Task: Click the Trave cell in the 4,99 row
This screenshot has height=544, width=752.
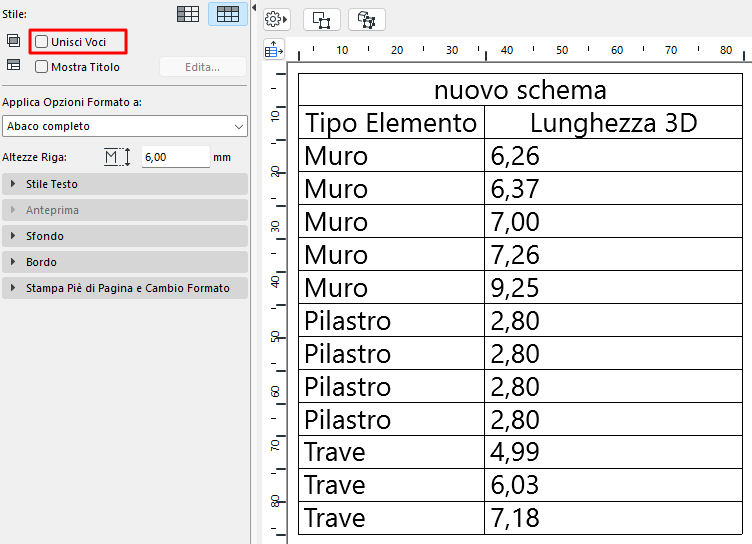Action: 391,452
